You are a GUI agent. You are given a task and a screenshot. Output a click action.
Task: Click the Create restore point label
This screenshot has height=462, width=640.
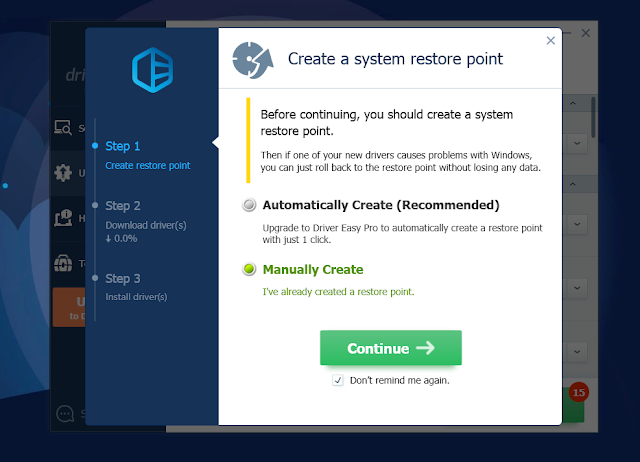pos(148,165)
